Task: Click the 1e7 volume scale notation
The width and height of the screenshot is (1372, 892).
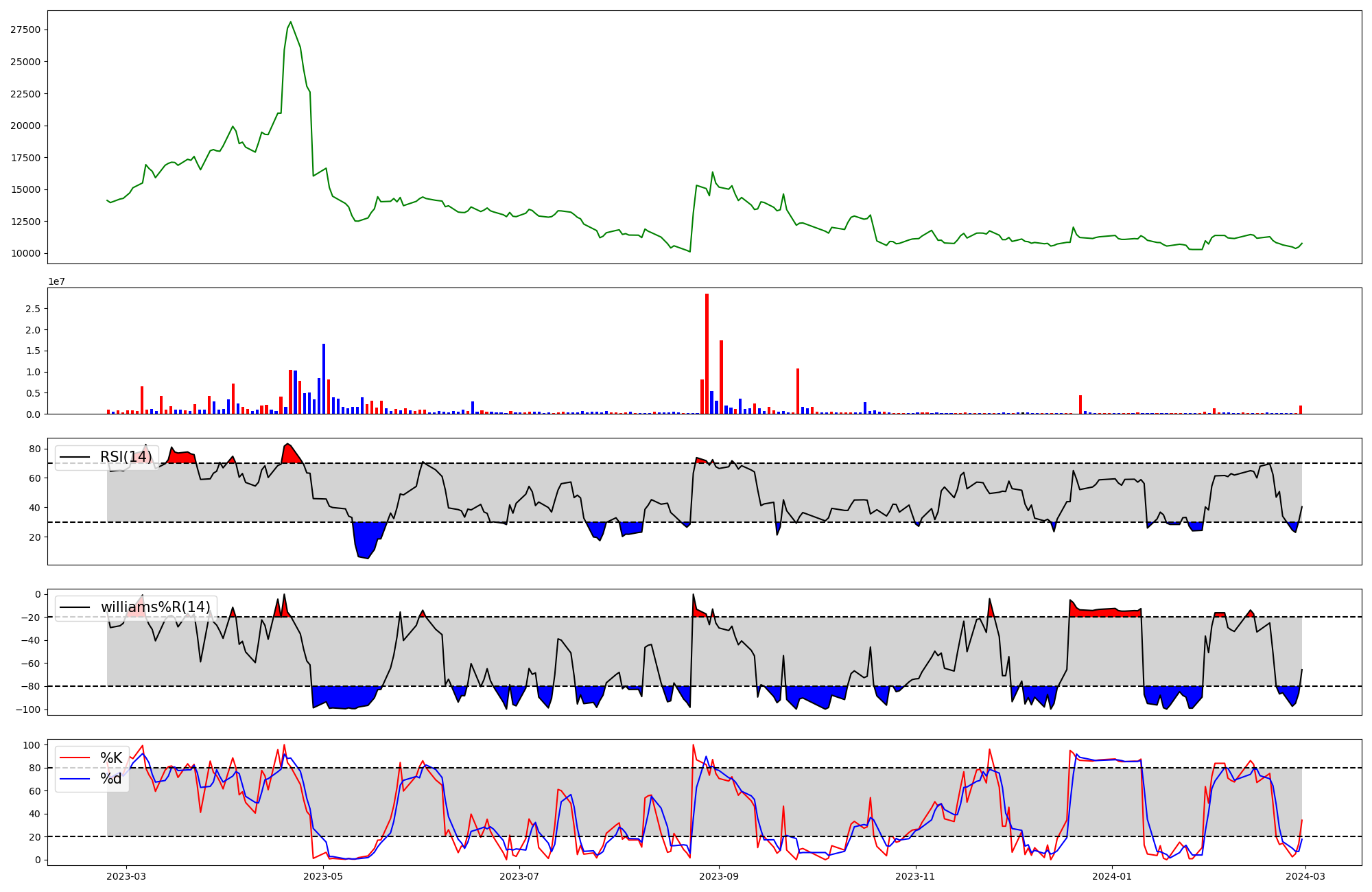Action: pos(56,281)
